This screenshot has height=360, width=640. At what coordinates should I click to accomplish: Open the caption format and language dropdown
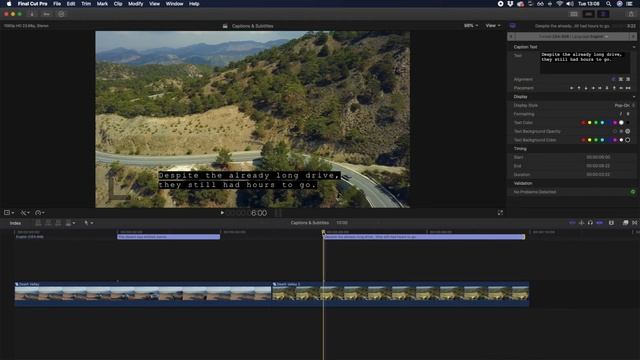(572, 36)
